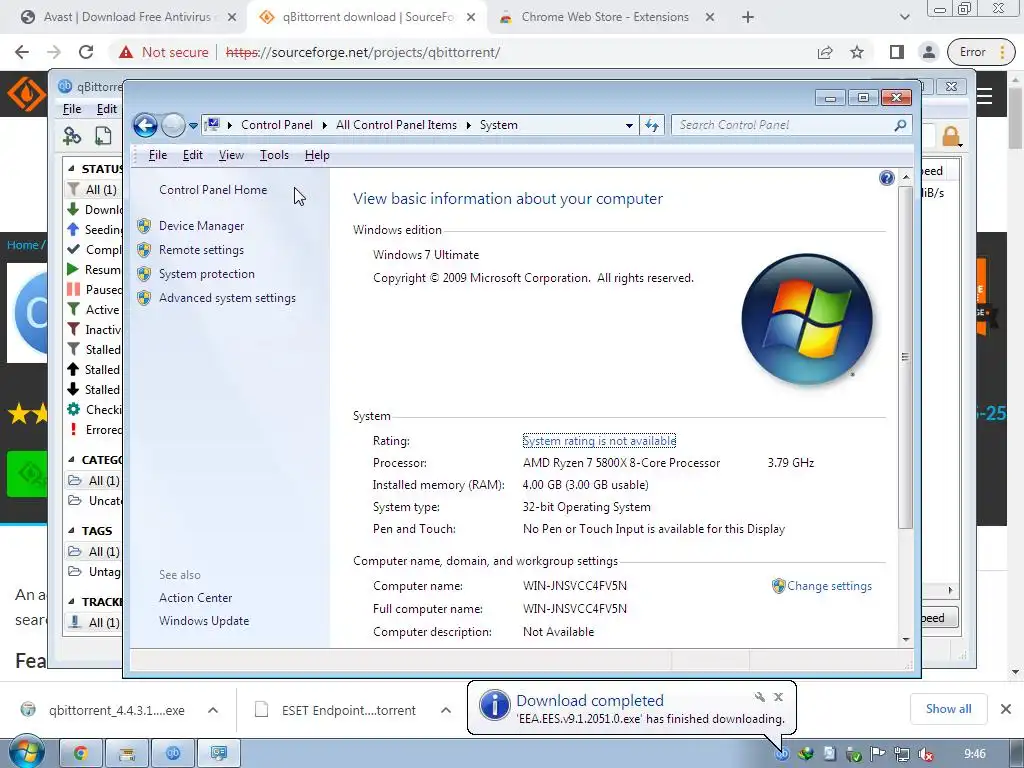Switch to Chrome Web Store tab
Image resolution: width=1024 pixels, height=768 pixels.
[605, 17]
